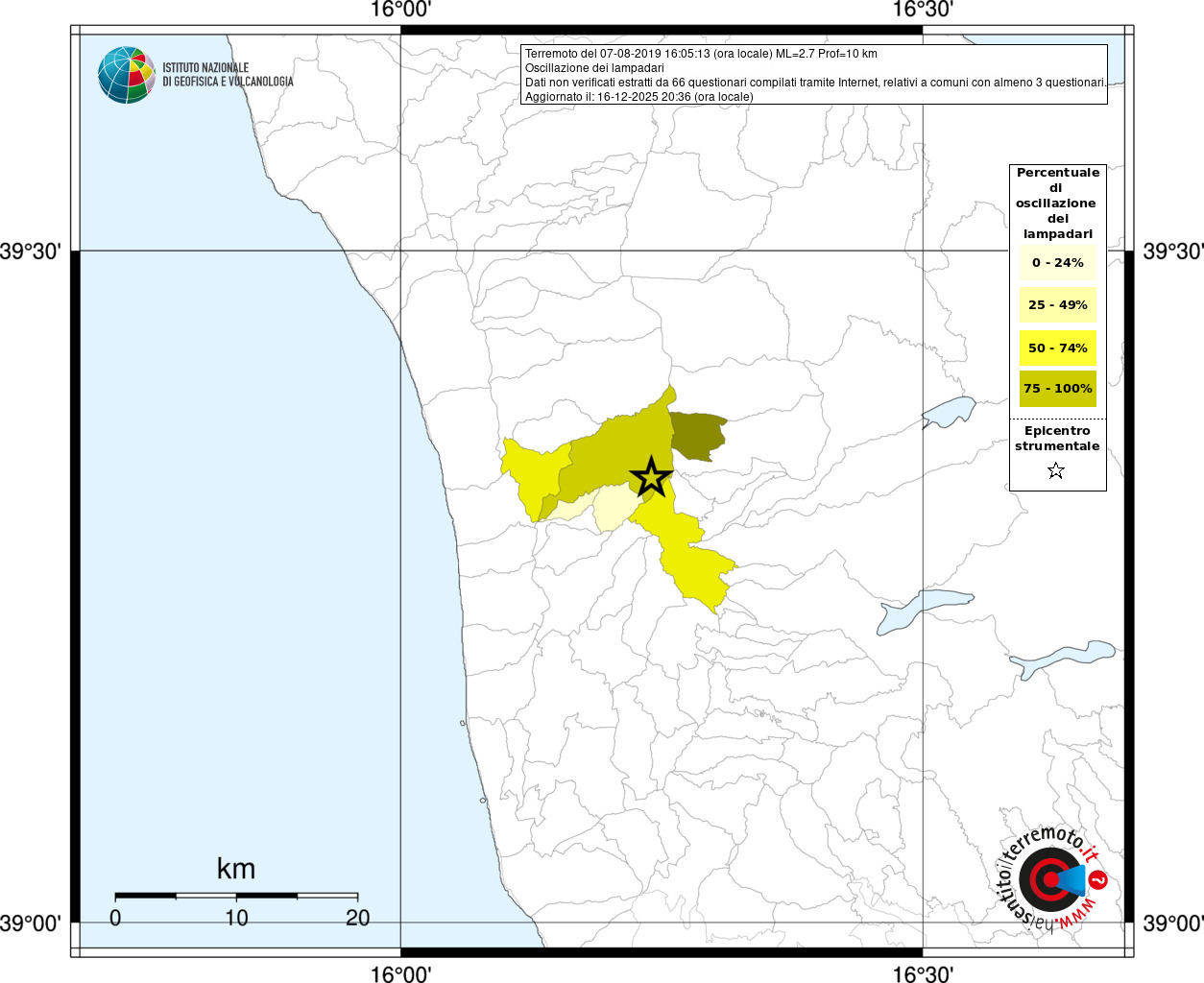Click the pale cream municipality southwest of the star

[613, 507]
